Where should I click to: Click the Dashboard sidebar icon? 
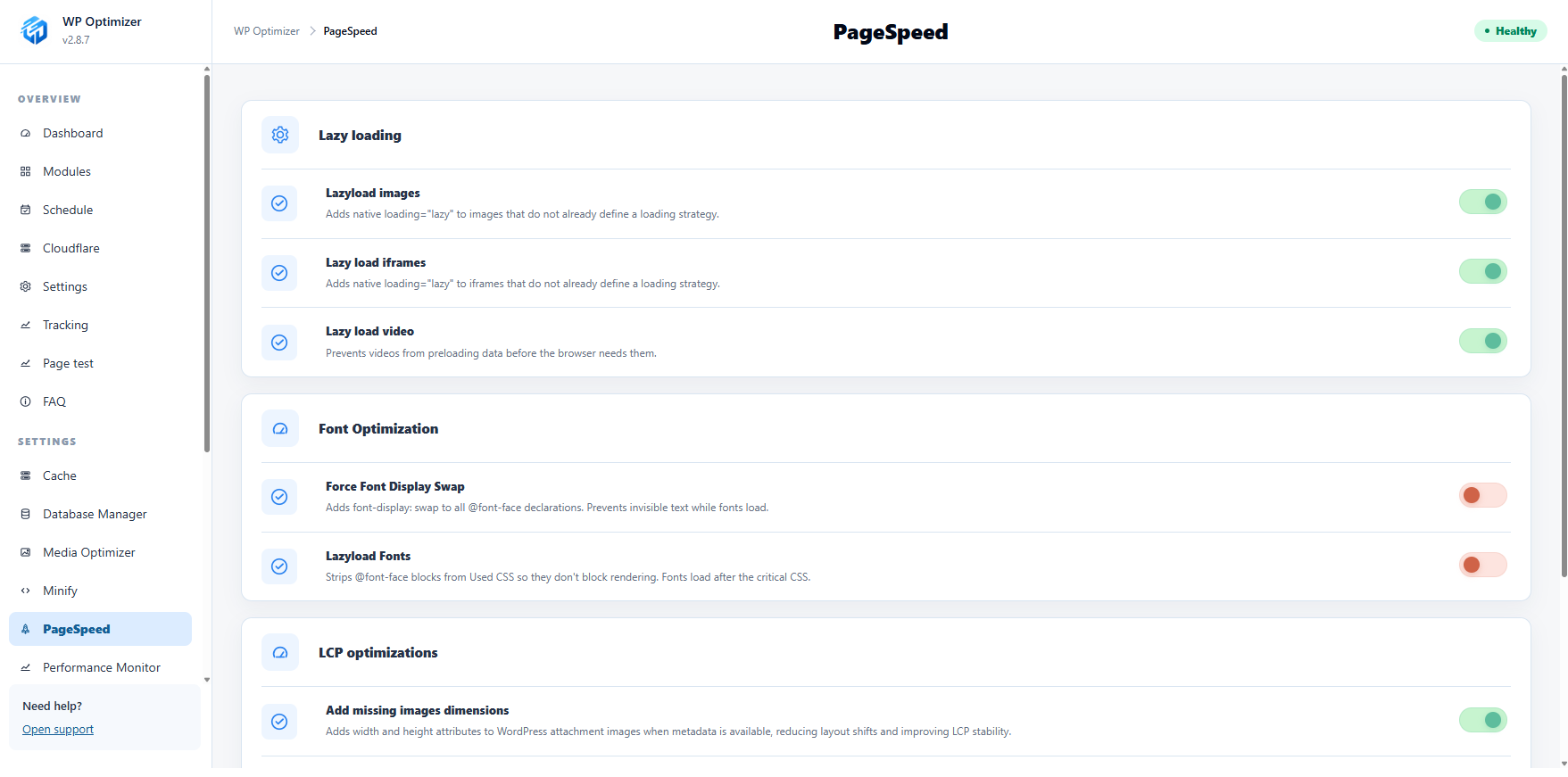point(26,133)
